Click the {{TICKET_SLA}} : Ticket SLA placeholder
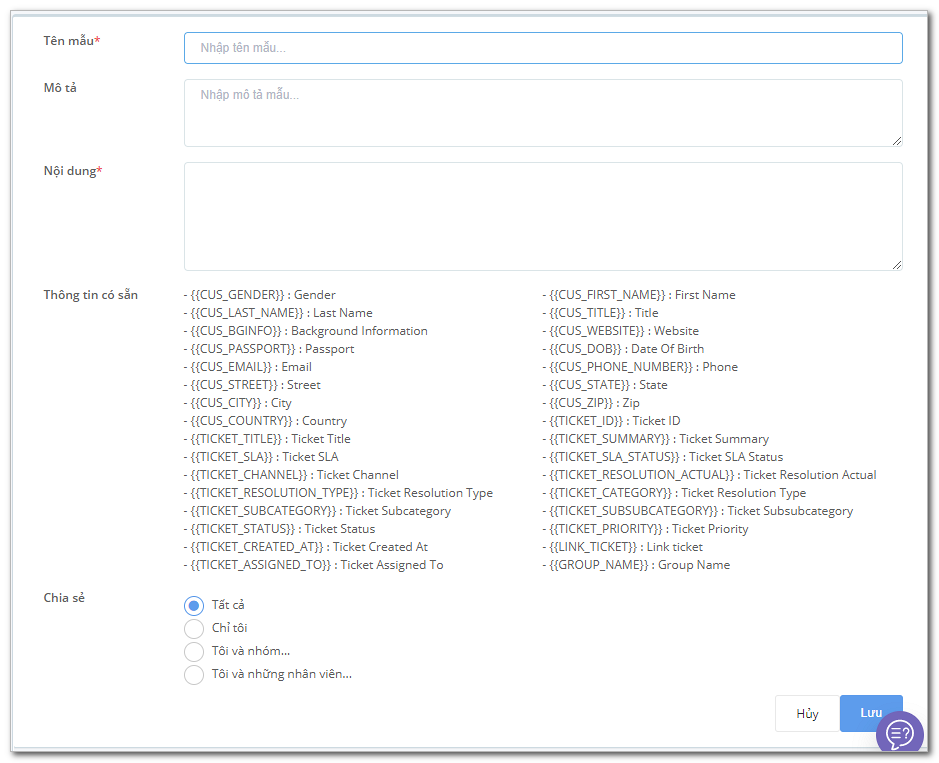939x763 pixels. [x=261, y=456]
